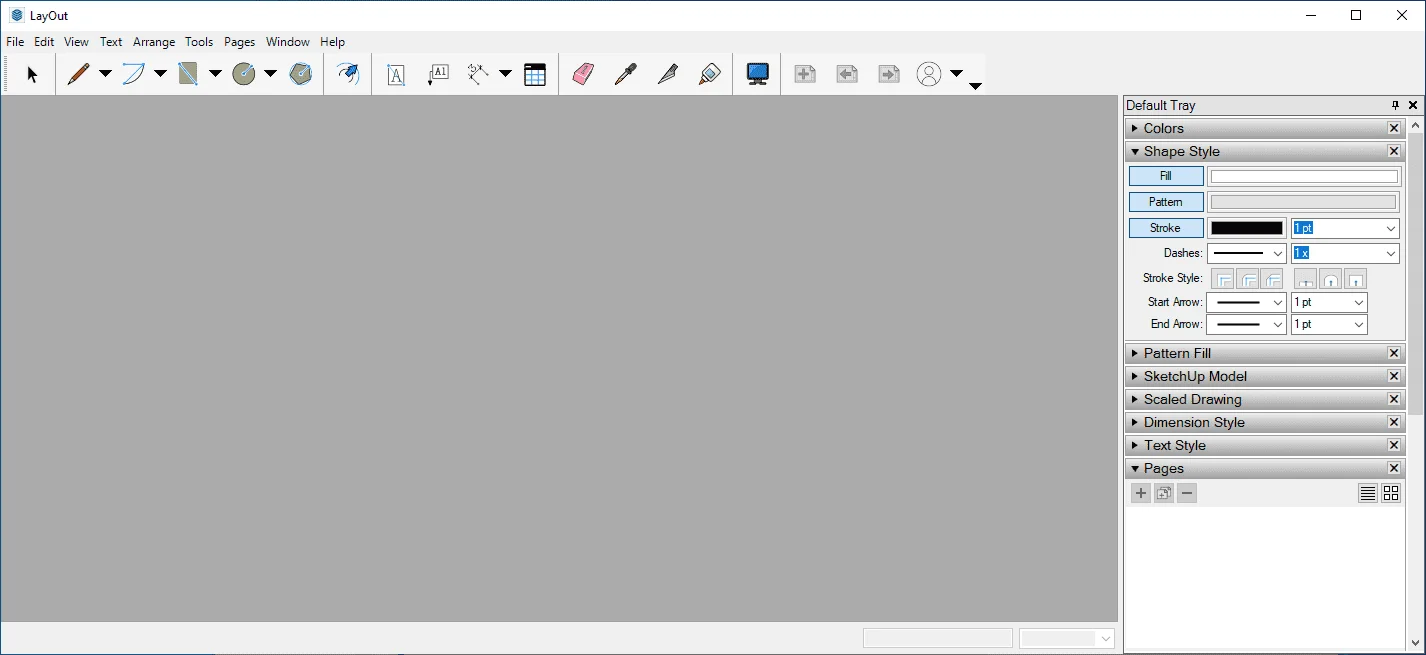Image resolution: width=1426 pixels, height=655 pixels.
Task: Close the Colors panel
Action: [1394, 128]
